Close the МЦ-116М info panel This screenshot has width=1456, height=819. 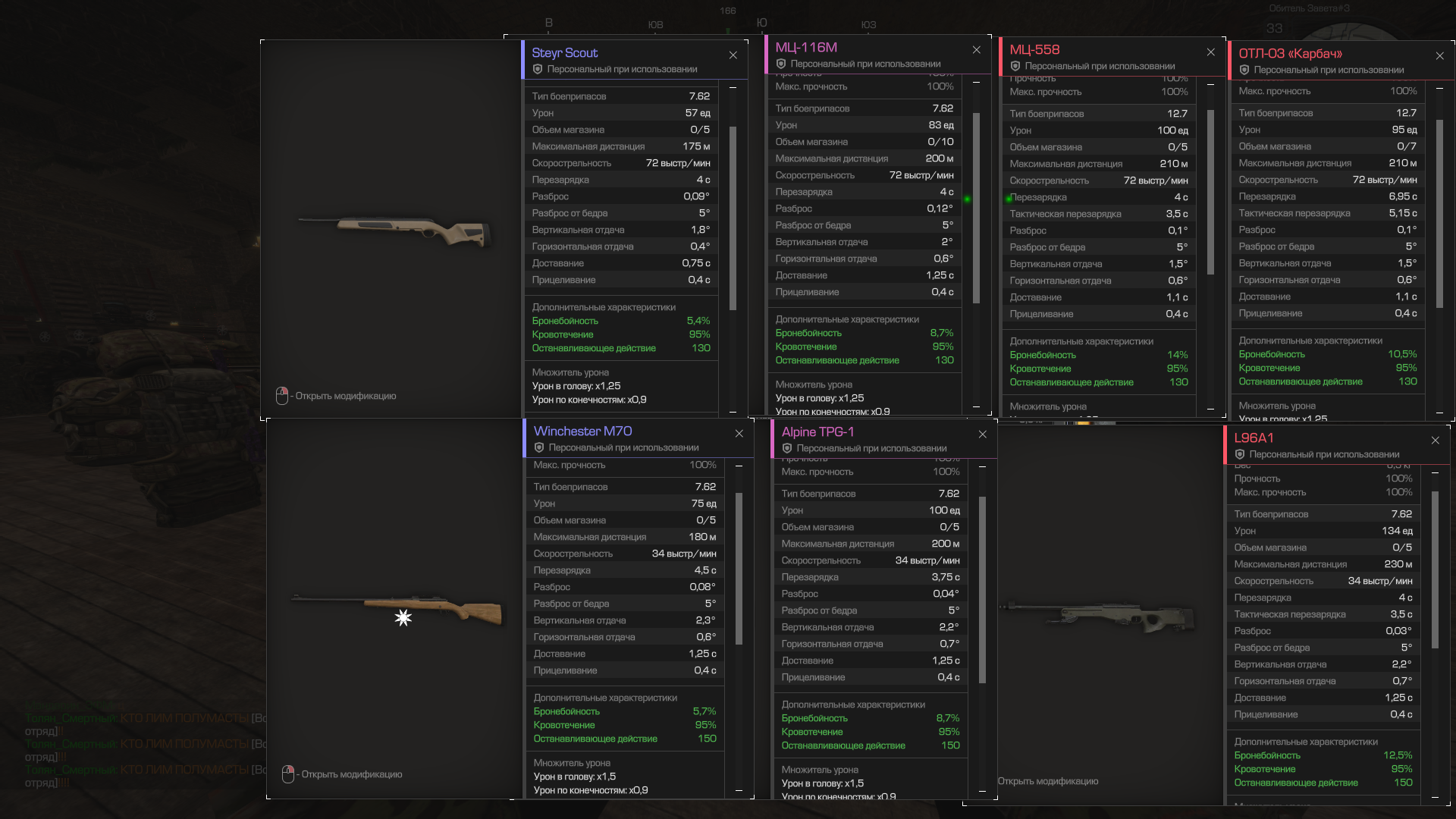(976, 50)
